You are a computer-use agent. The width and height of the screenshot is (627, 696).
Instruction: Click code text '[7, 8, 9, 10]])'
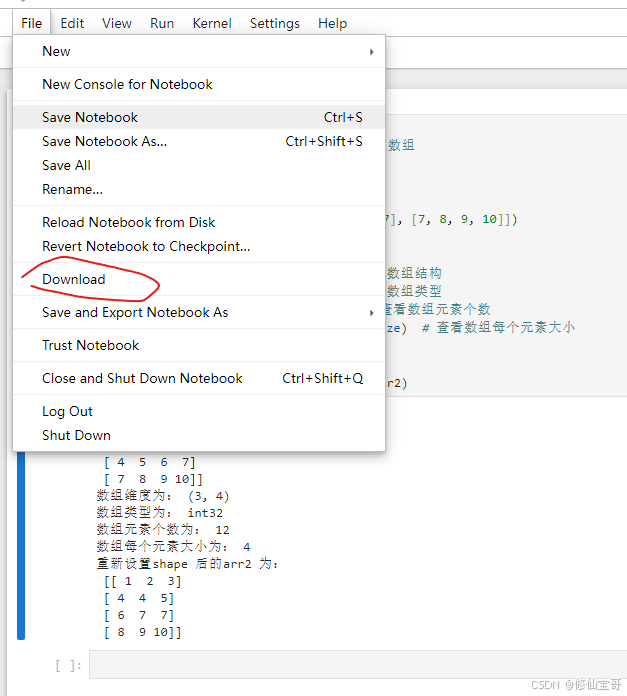pos(464,219)
